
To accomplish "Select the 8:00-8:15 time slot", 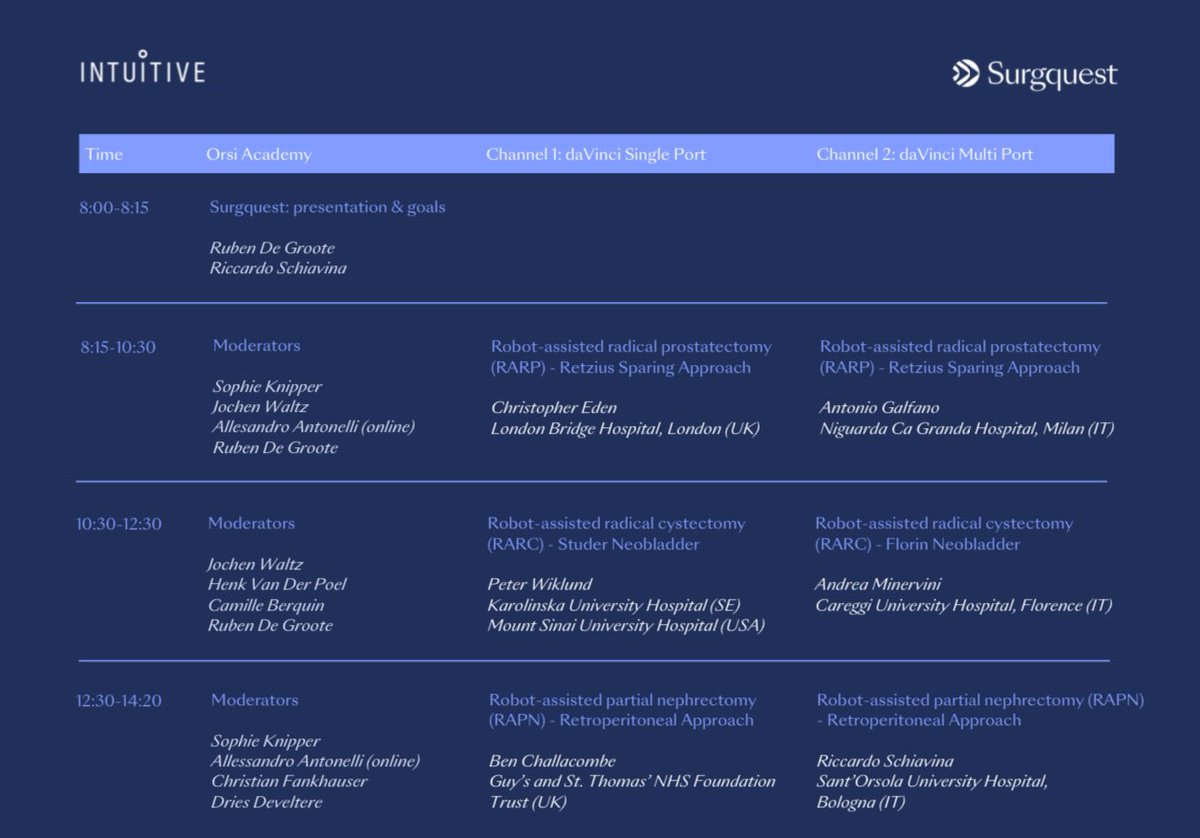I will tap(114, 208).
